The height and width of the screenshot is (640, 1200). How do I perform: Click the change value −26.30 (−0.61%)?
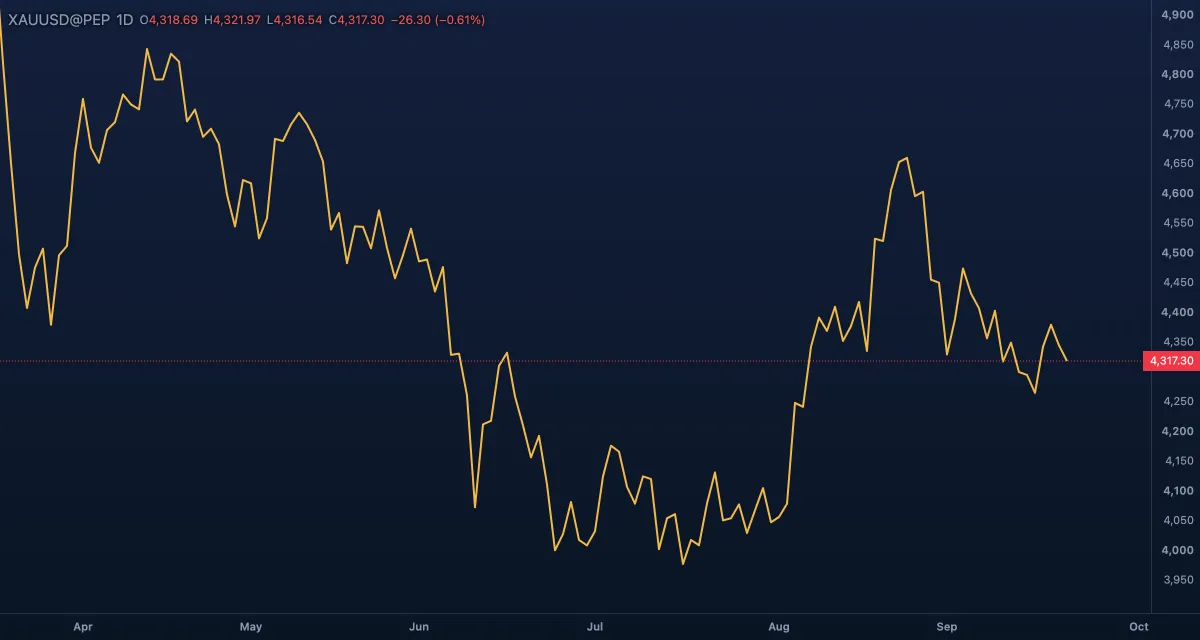click(x=437, y=20)
